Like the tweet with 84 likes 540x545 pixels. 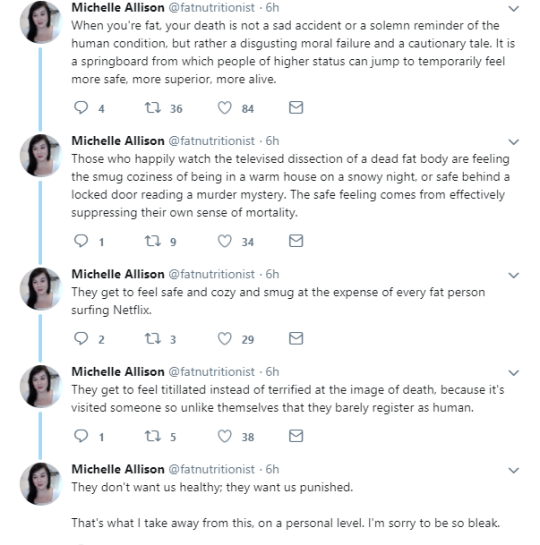[224, 107]
